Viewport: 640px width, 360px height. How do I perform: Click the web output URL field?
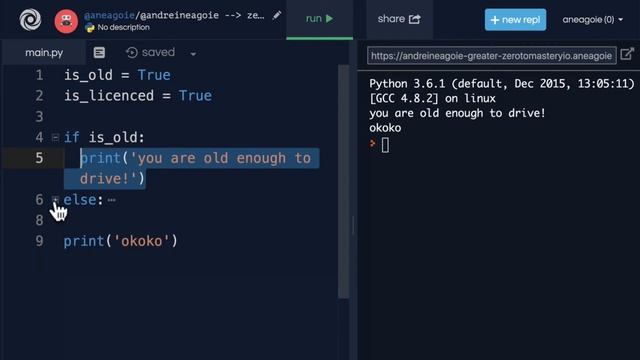click(x=491, y=56)
